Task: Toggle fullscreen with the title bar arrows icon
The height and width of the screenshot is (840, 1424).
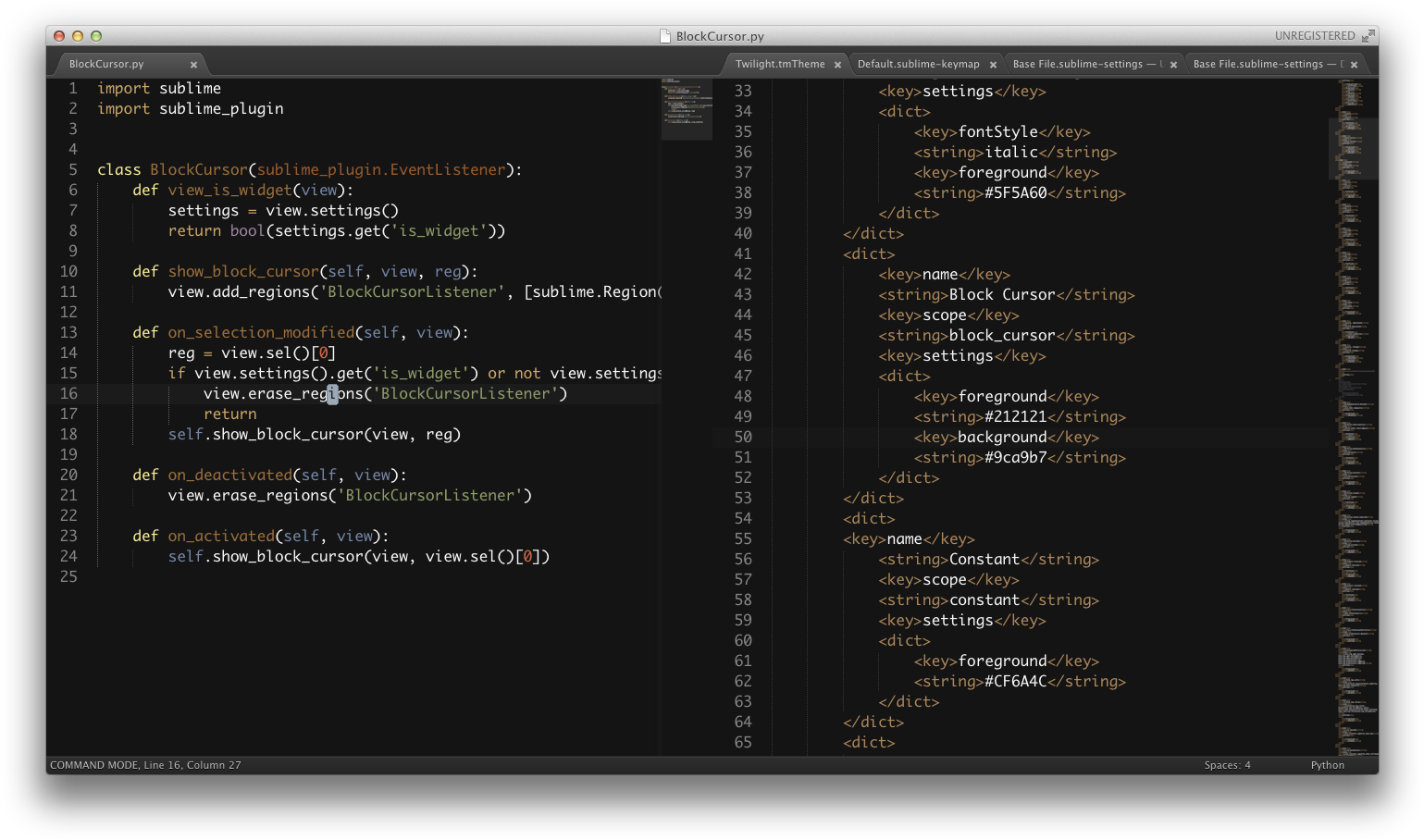Action: pos(1368,36)
